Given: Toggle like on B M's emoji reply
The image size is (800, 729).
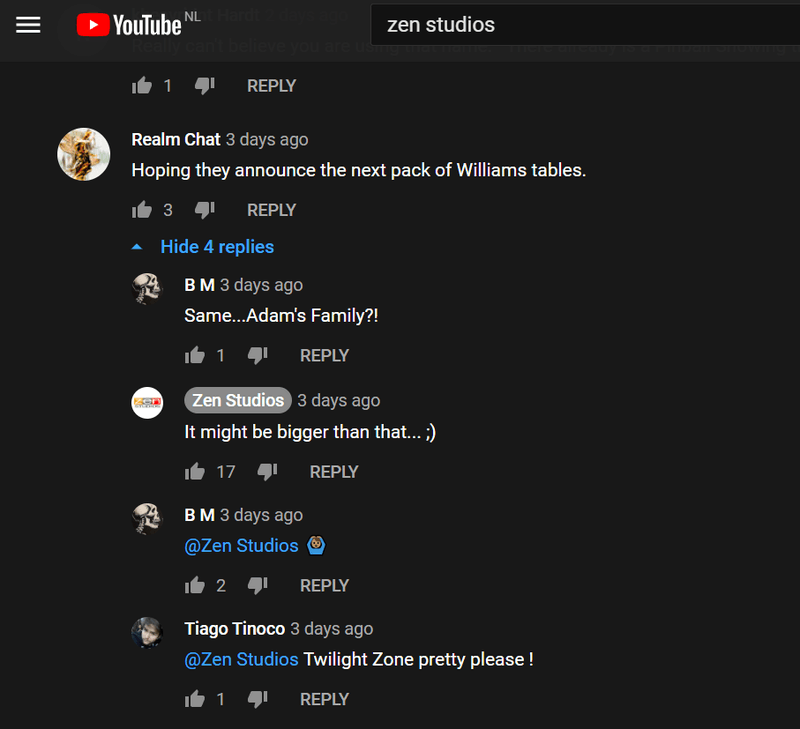Looking at the screenshot, I should pos(195,585).
